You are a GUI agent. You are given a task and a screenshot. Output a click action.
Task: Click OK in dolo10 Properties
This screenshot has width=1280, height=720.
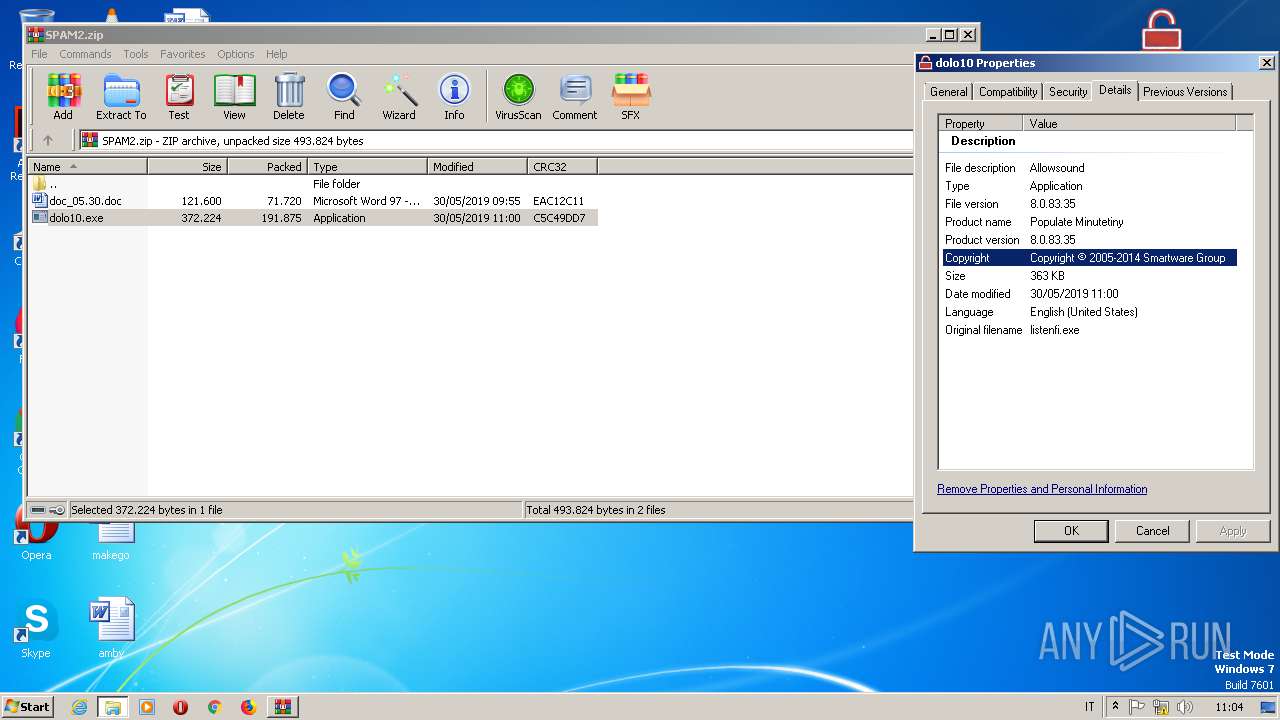(1071, 531)
